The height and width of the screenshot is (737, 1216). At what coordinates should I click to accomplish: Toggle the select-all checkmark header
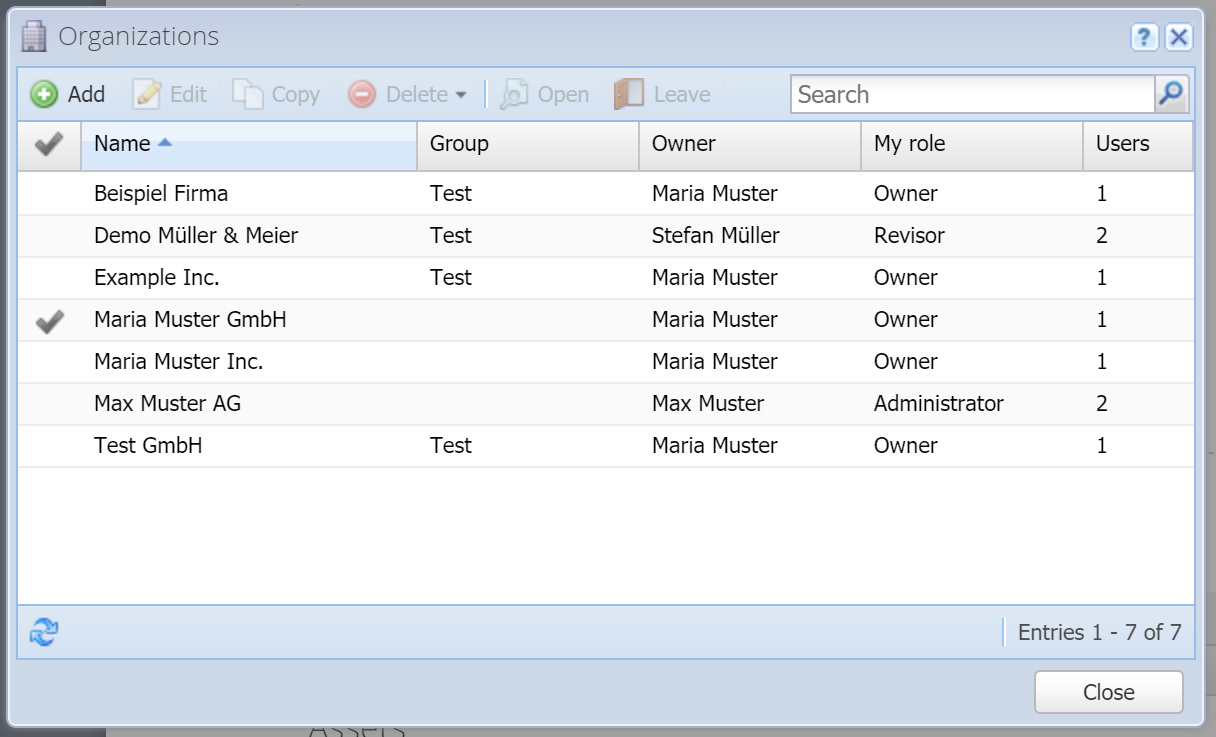(49, 145)
